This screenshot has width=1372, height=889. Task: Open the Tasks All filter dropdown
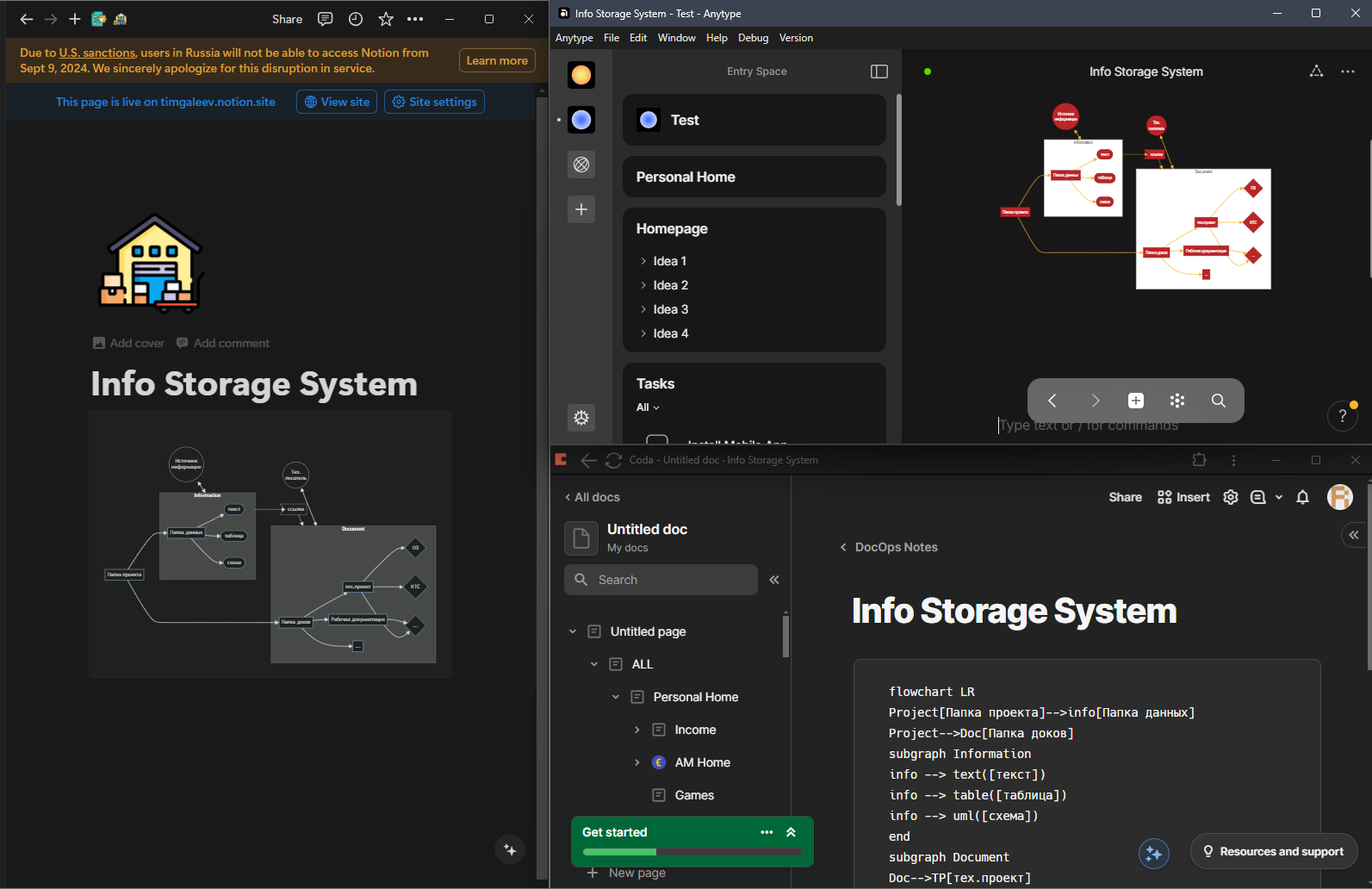(648, 407)
